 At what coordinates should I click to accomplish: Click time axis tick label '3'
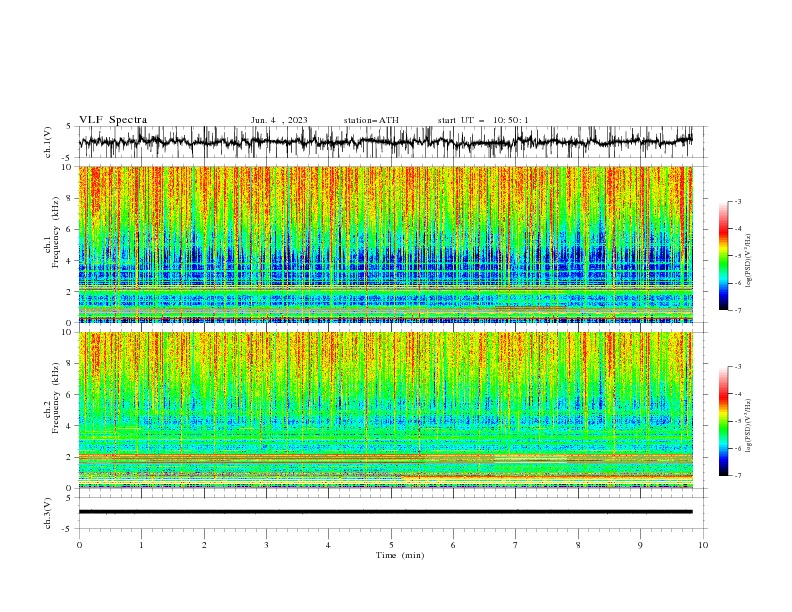pos(266,545)
